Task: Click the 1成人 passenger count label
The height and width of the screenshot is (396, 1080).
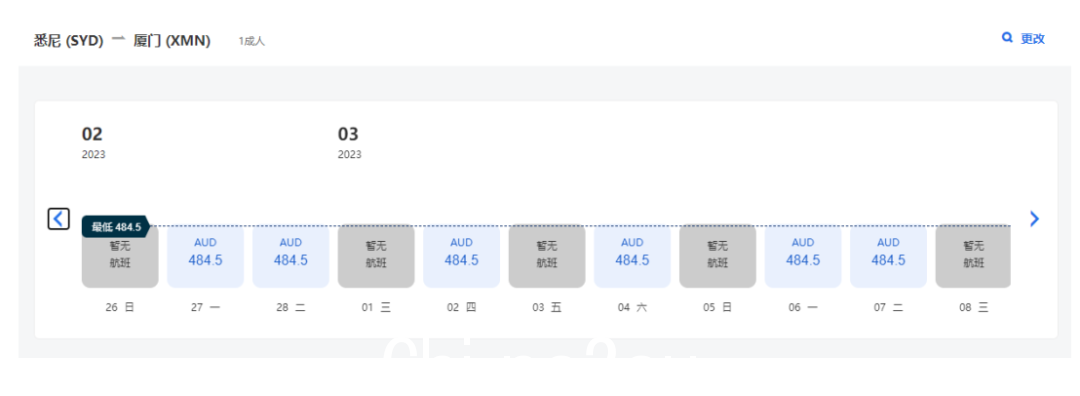Action: 251,41
